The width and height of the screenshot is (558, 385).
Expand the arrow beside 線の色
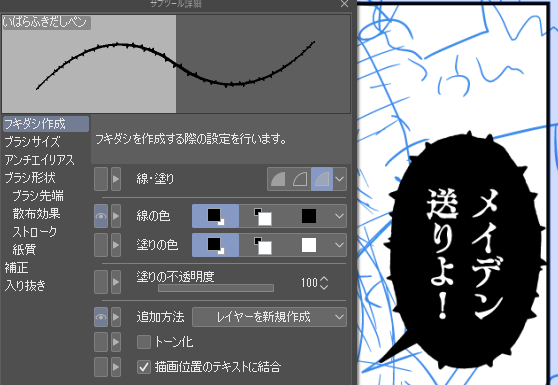click(x=116, y=216)
